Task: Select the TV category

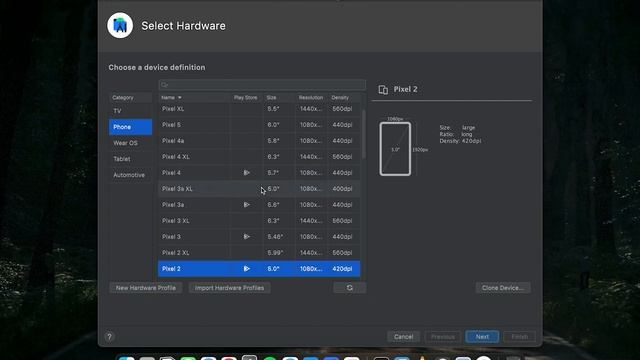Action: pyautogui.click(x=131, y=111)
